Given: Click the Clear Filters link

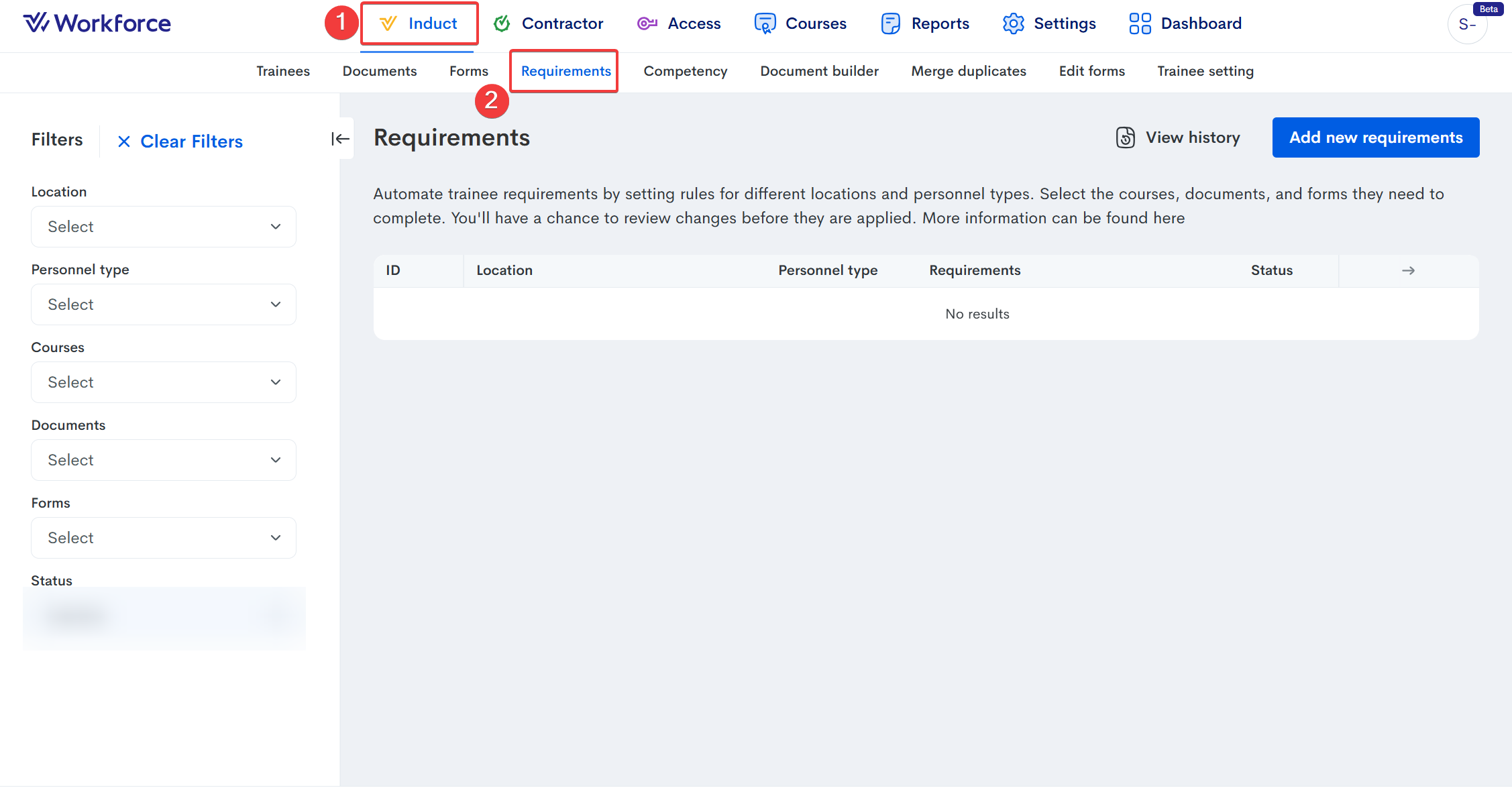Looking at the screenshot, I should pos(180,142).
